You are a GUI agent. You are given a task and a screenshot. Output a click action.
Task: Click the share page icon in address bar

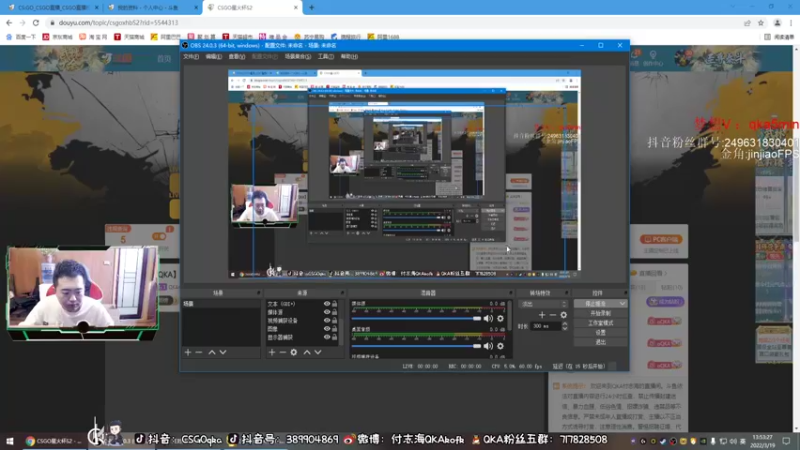tap(747, 22)
